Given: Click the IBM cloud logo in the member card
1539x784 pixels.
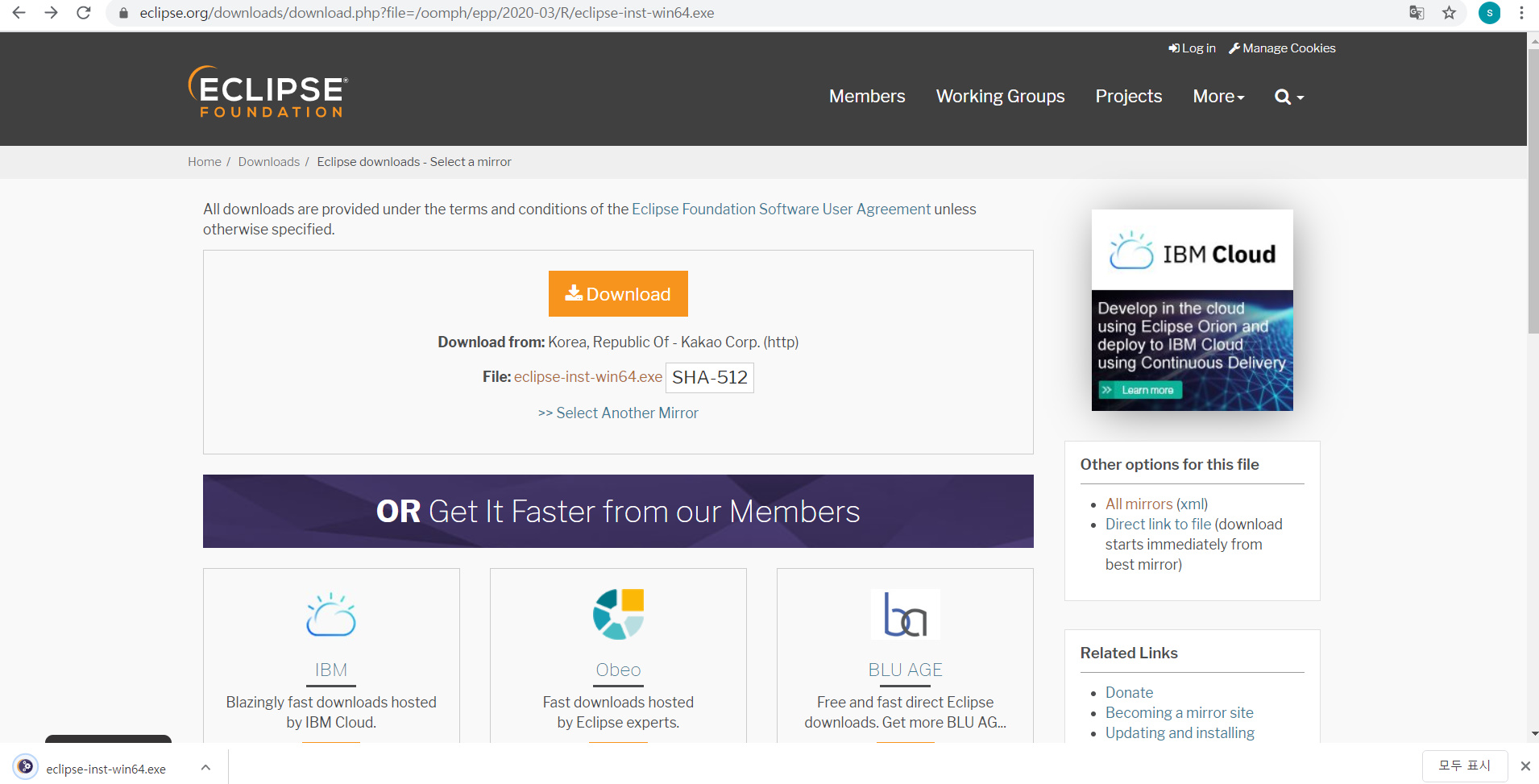Looking at the screenshot, I should pos(331,615).
